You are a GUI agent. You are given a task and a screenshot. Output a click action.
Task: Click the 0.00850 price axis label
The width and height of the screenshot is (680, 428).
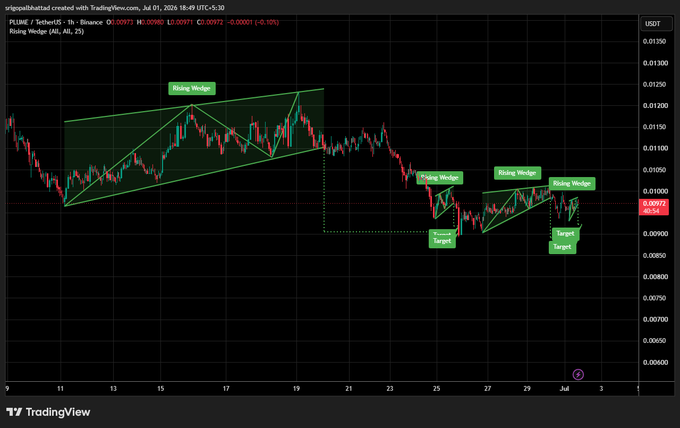(654, 255)
